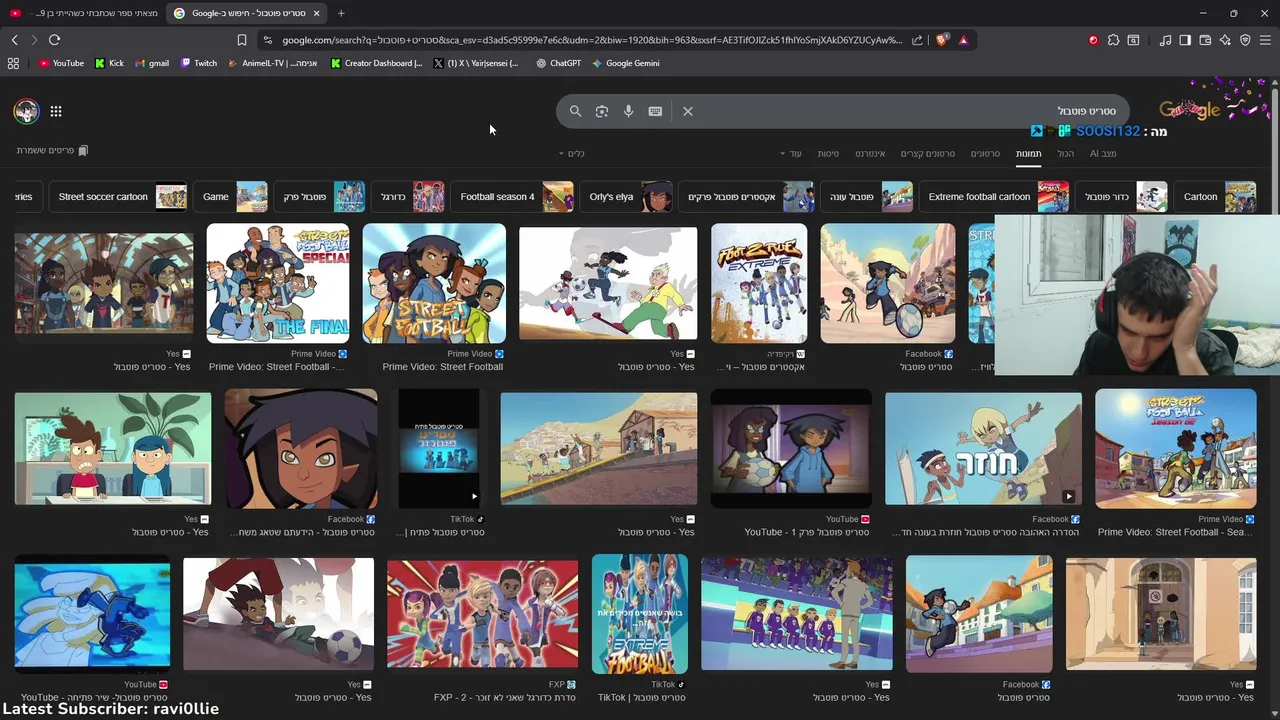
Task: Share this page icon in address bar
Action: pos(917,40)
